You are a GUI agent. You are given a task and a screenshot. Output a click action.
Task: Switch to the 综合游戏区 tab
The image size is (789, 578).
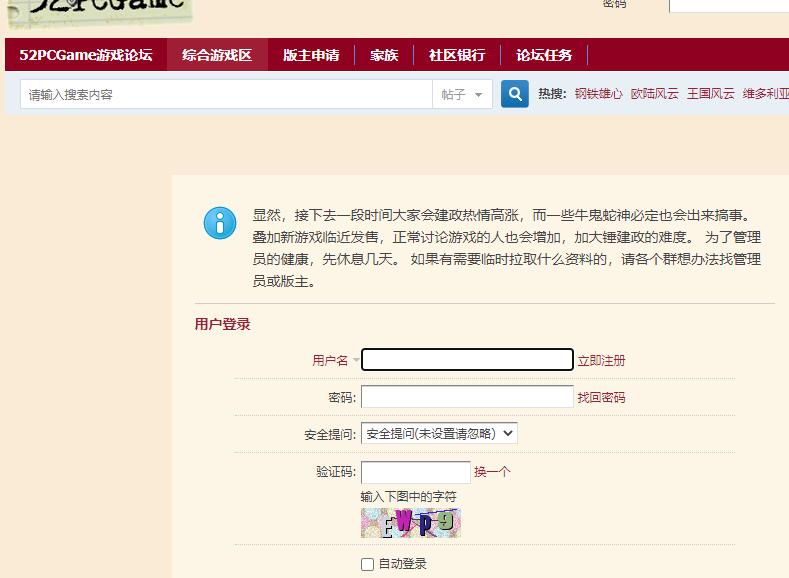pyautogui.click(x=217, y=55)
